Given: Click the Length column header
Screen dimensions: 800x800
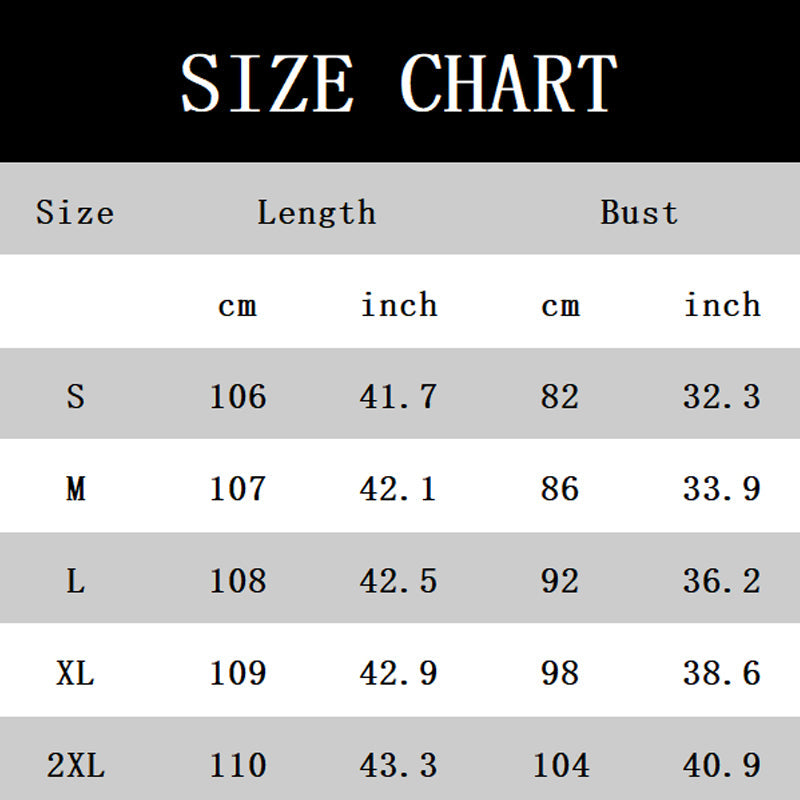Looking at the screenshot, I should [x=316, y=212].
